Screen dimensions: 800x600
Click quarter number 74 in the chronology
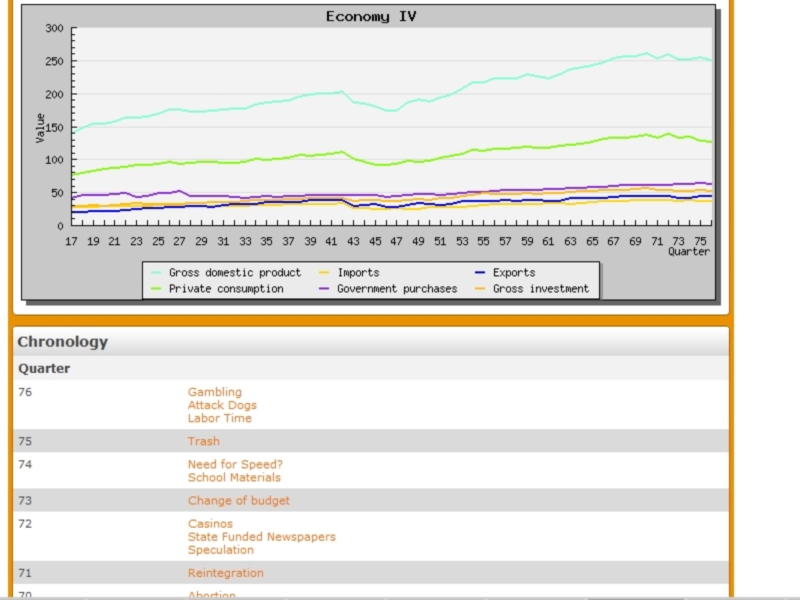(25, 464)
